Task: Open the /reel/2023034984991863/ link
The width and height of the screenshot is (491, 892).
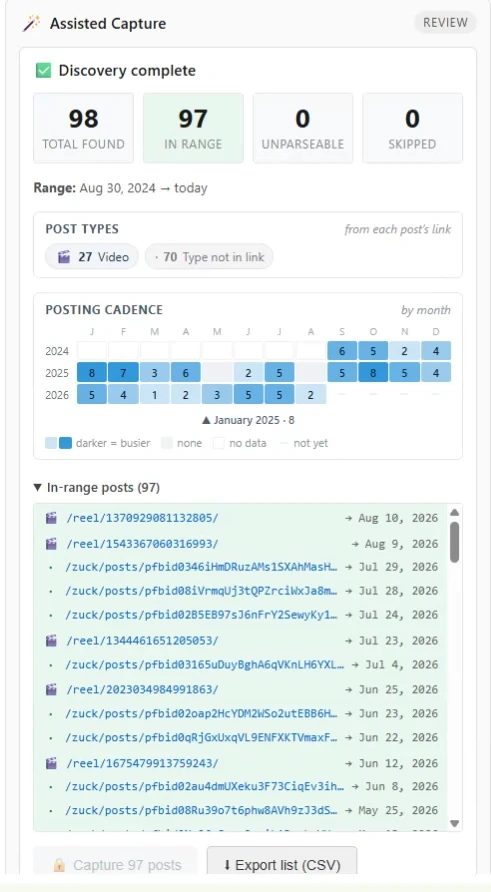Action: pyautogui.click(x=142, y=689)
